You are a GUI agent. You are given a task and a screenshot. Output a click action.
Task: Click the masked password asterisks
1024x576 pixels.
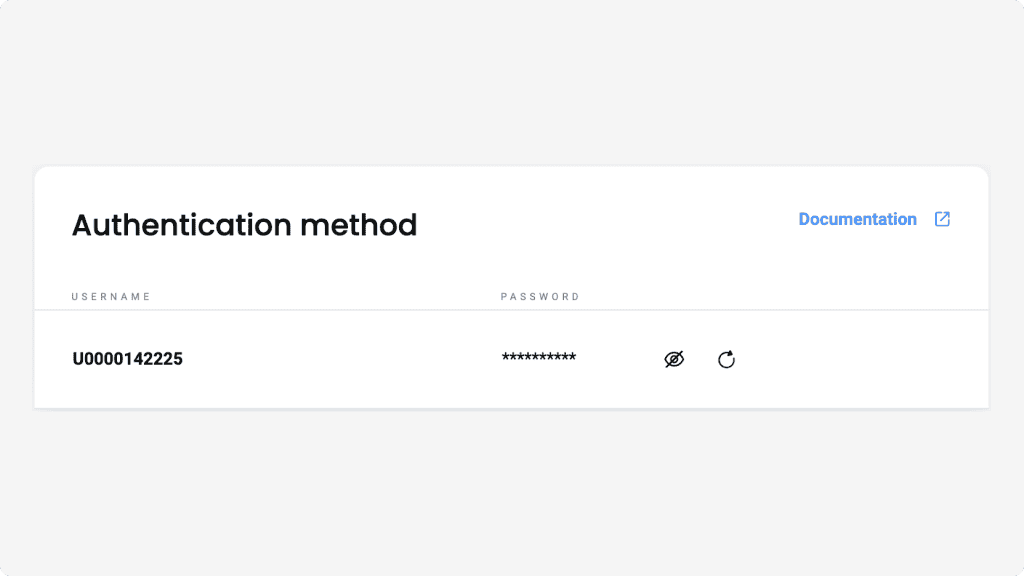pyautogui.click(x=539, y=359)
